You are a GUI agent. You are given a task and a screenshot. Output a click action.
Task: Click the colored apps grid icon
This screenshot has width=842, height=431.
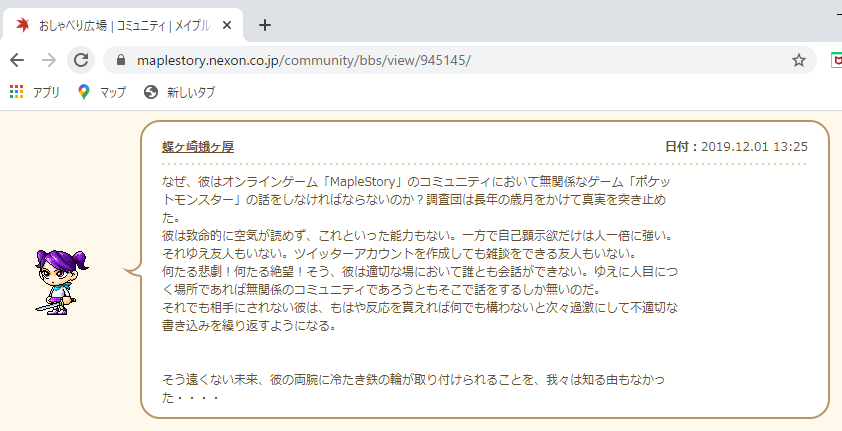coord(17,92)
